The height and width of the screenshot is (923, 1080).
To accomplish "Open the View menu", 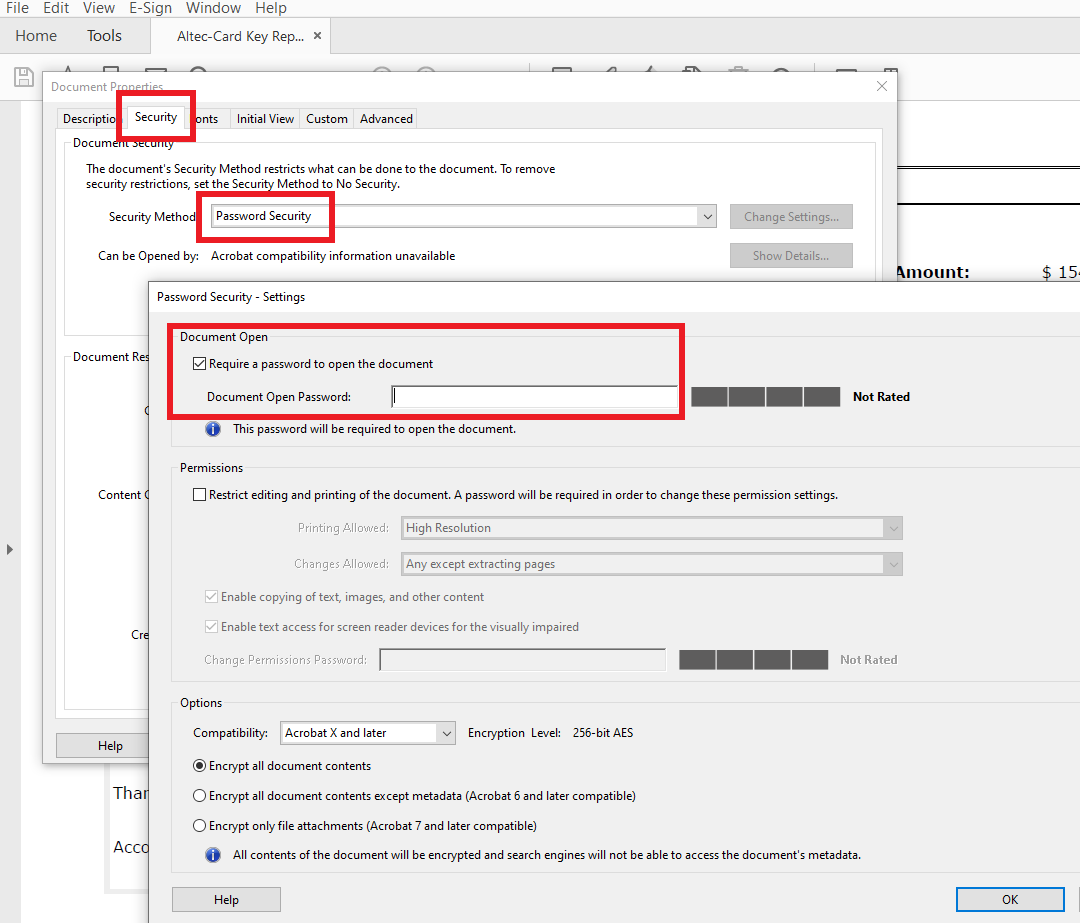I will [98, 8].
